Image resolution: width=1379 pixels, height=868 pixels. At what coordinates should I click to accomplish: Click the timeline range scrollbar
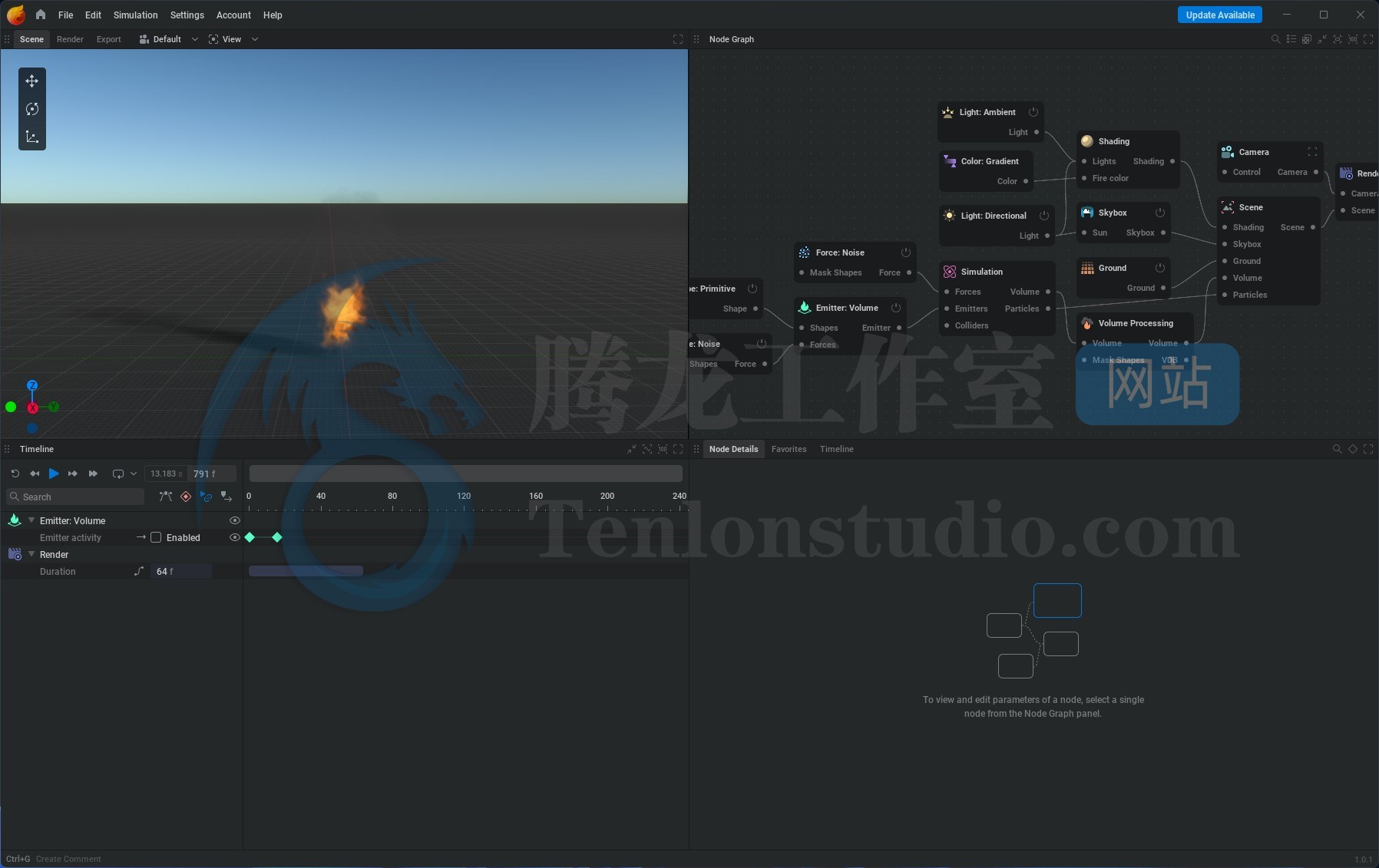465,474
